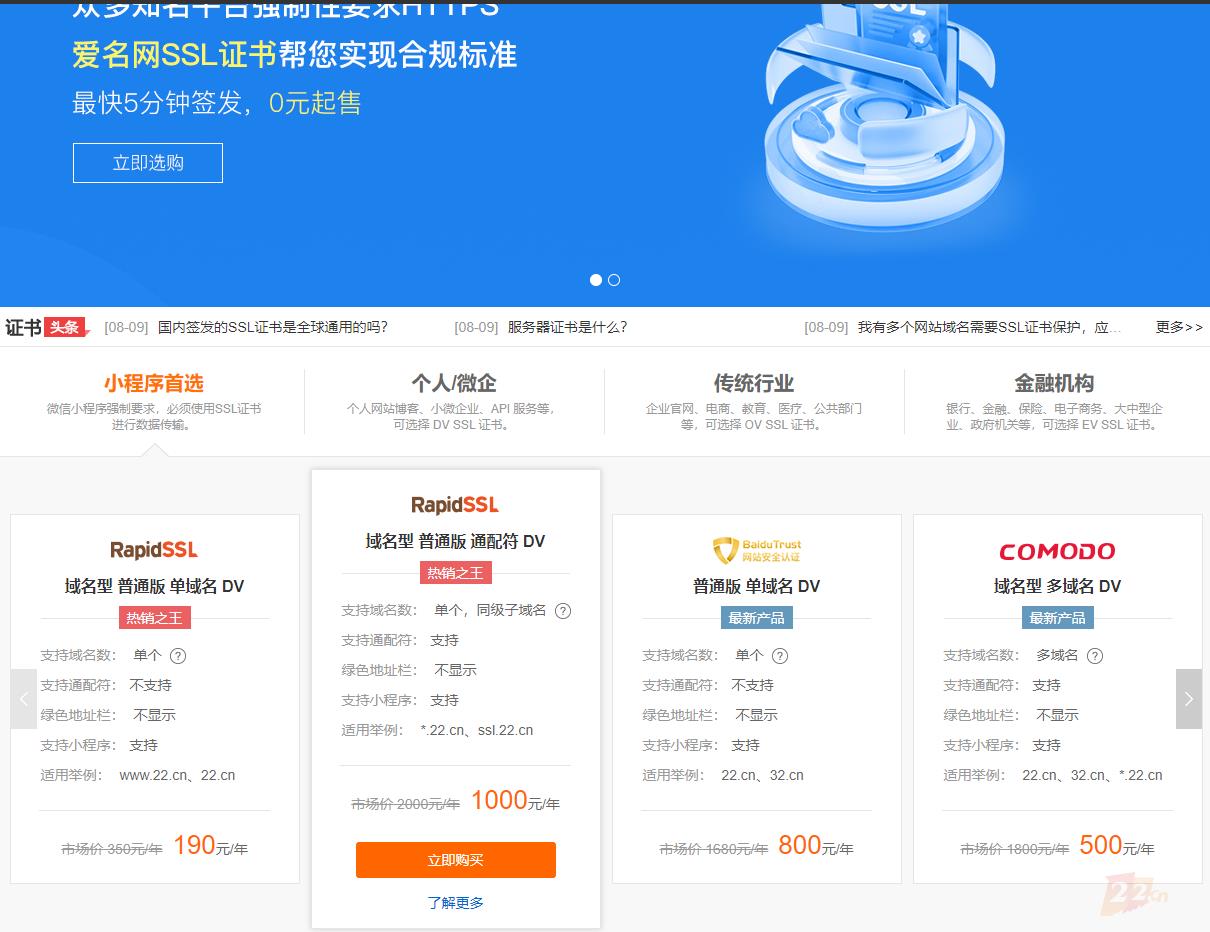Click the left arrow on the certificate carousel
The height and width of the screenshot is (932, 1210).
(22, 699)
